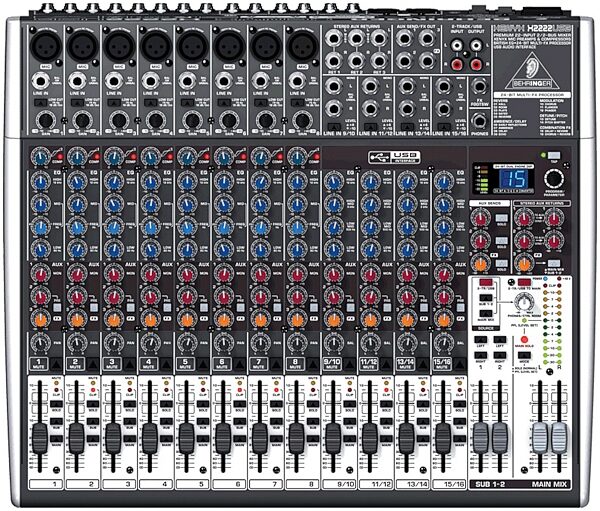600x511 pixels.
Task: Click the channel 11/12 BAL knob
Action: [x=370, y=342]
